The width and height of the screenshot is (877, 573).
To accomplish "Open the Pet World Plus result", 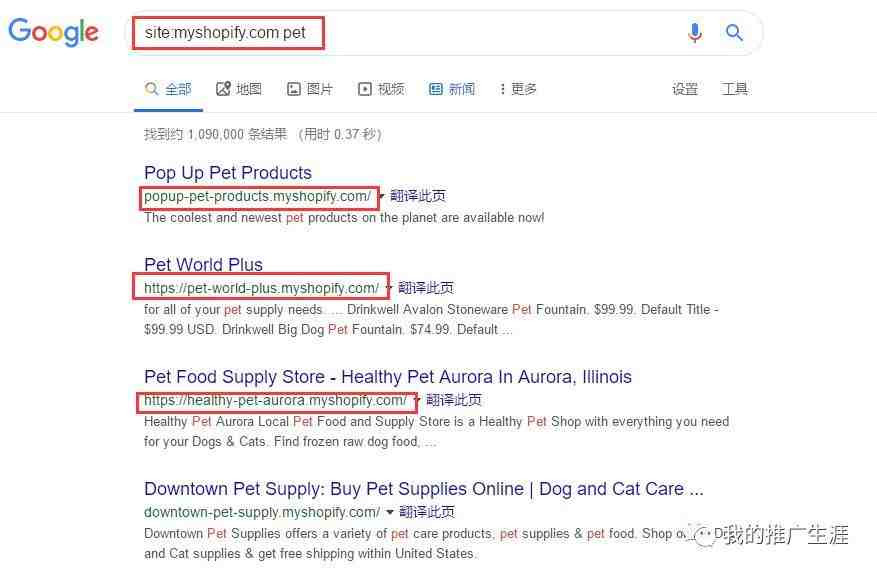I will point(203,264).
